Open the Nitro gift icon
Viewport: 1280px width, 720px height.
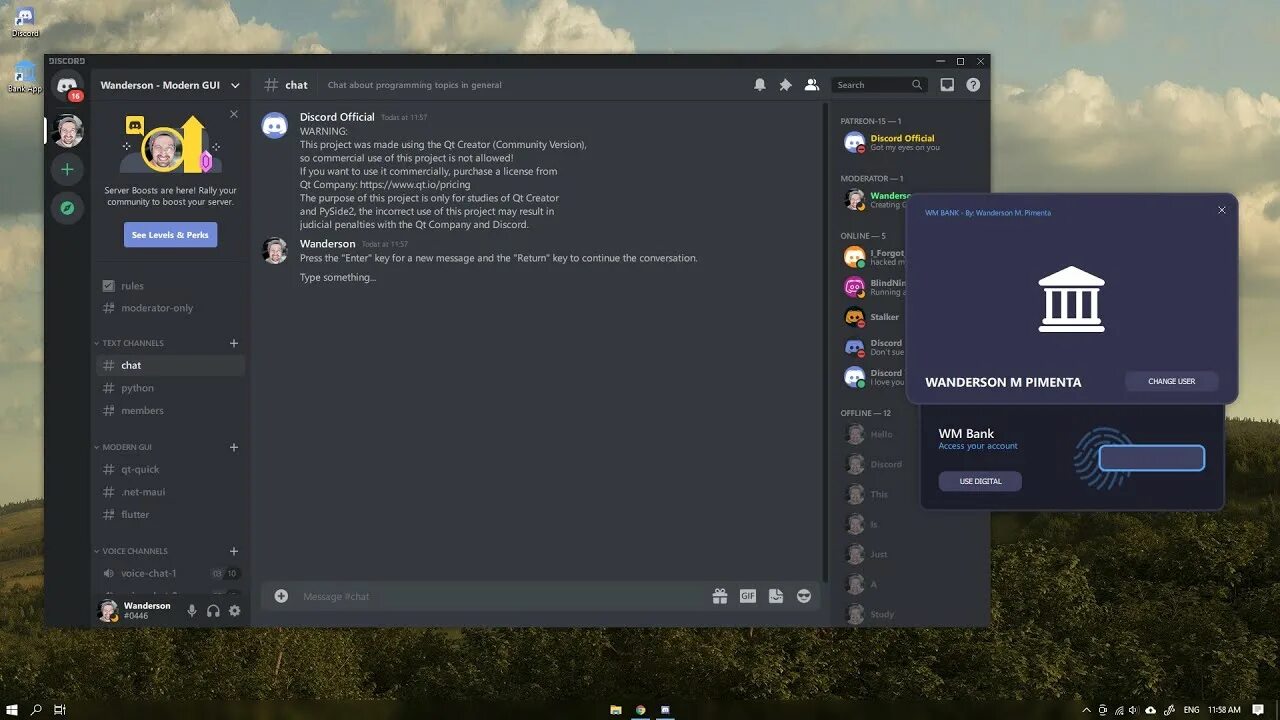[x=720, y=596]
